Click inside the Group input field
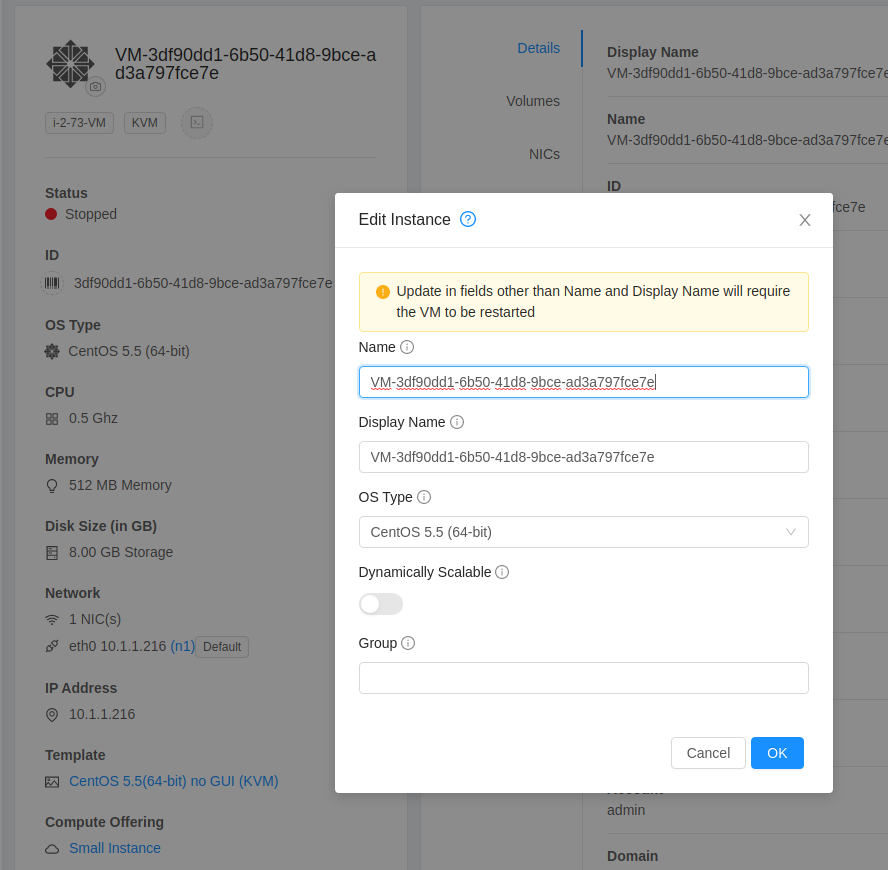Screen dimensions: 888x870 tap(583, 678)
